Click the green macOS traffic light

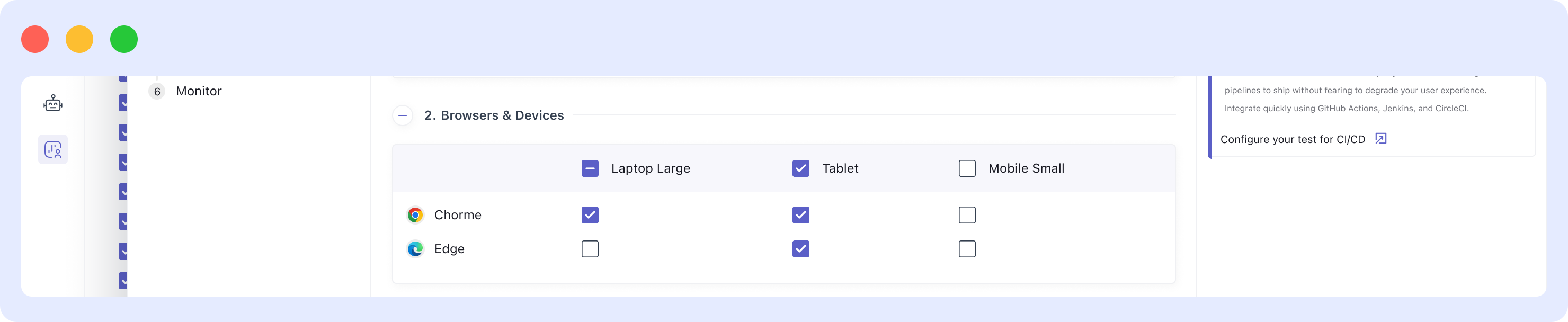[123, 39]
